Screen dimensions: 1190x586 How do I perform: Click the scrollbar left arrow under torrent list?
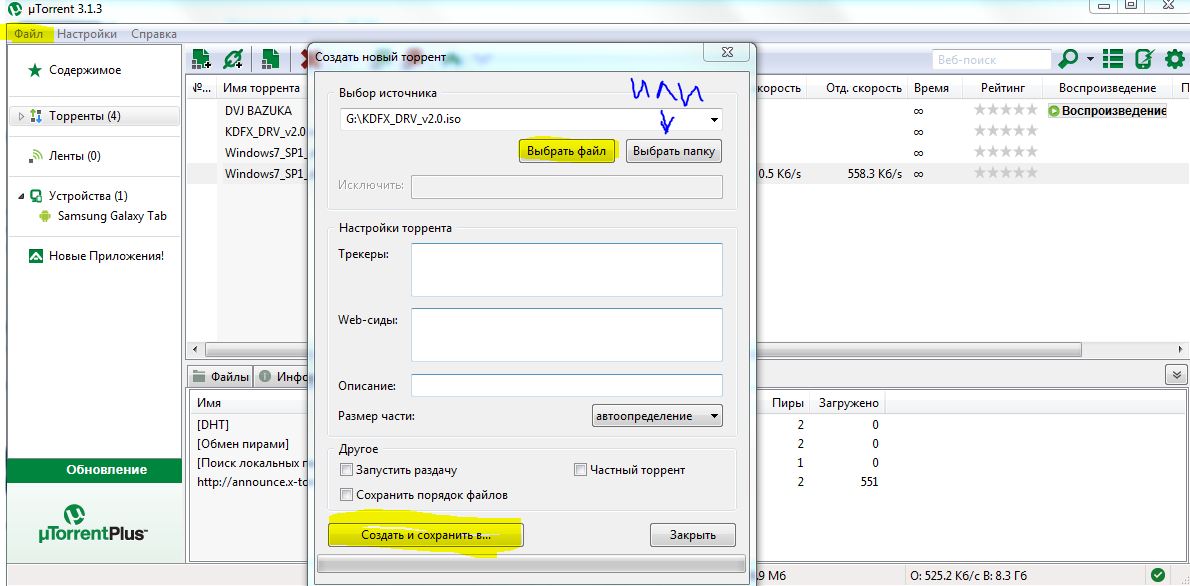[195, 349]
